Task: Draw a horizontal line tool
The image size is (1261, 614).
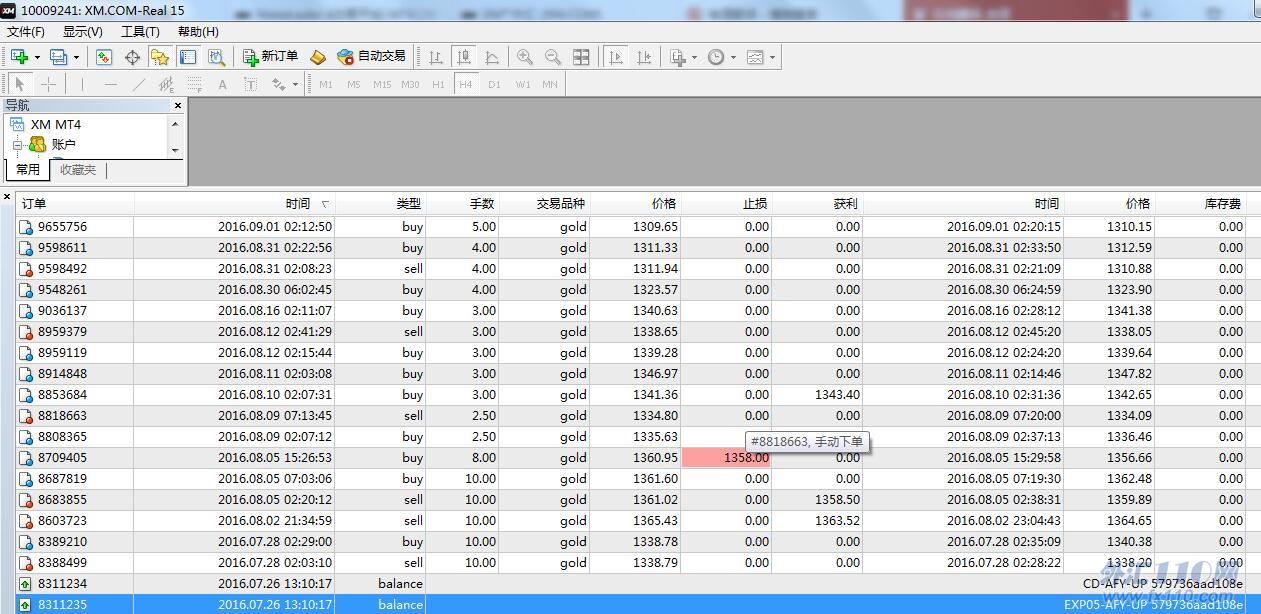Action: click(x=110, y=84)
